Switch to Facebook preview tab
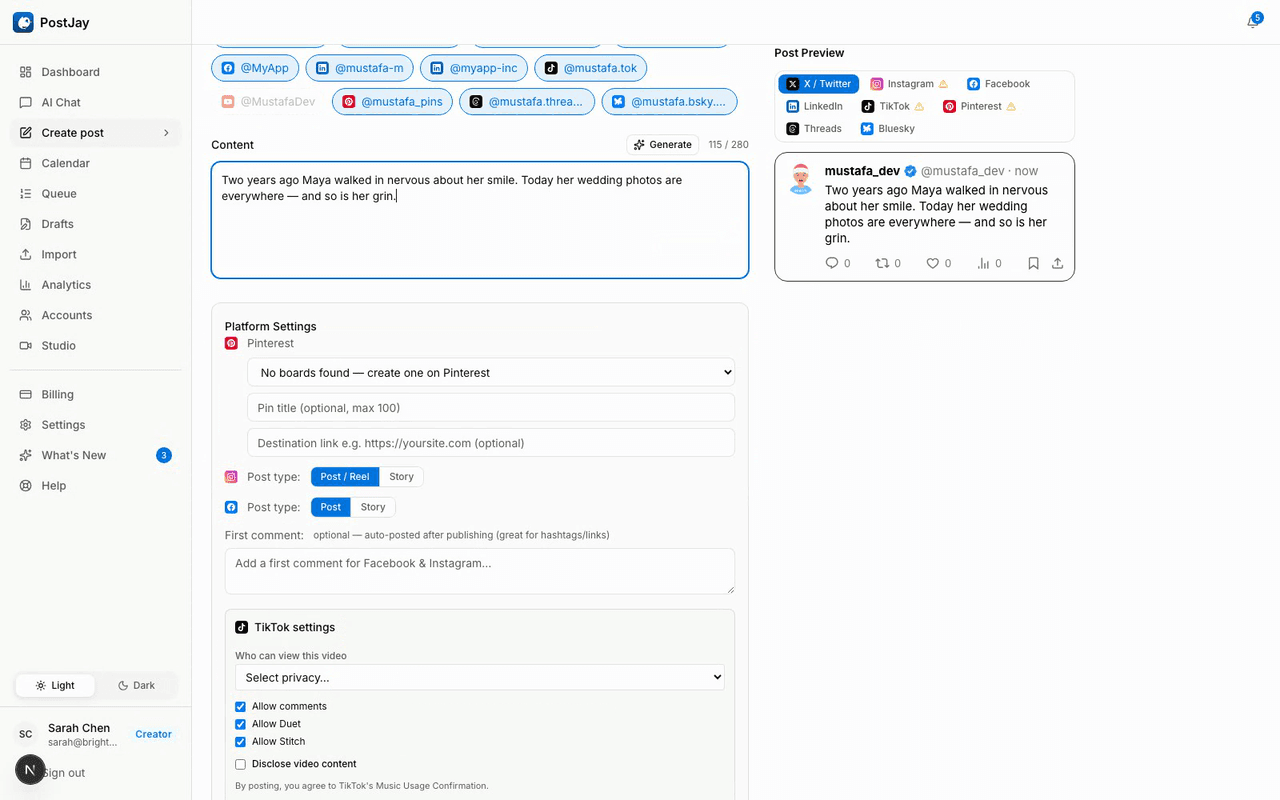Image resolution: width=1280 pixels, height=800 pixels. coord(998,84)
